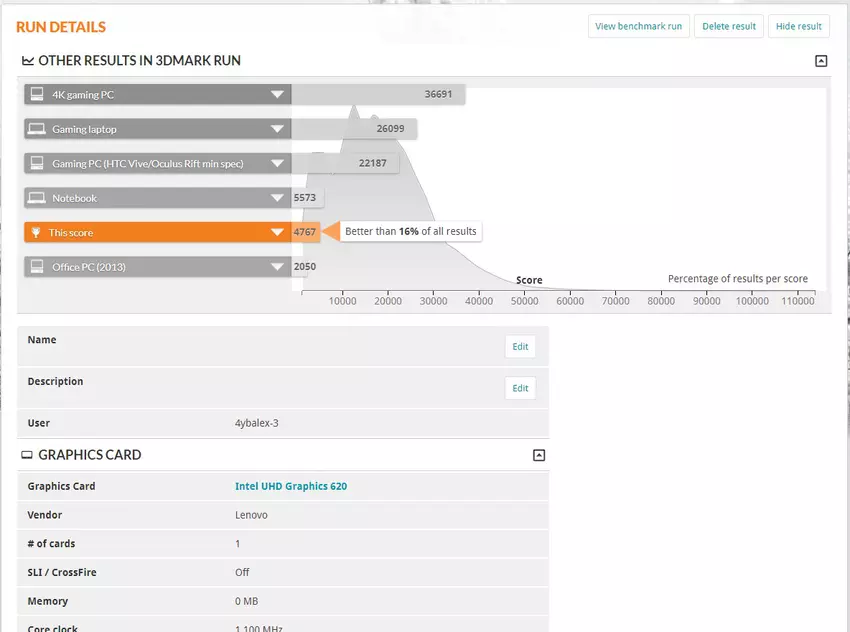This screenshot has width=850, height=632.
Task: Click the 4K gaming PC monitor icon
Action: (x=37, y=95)
